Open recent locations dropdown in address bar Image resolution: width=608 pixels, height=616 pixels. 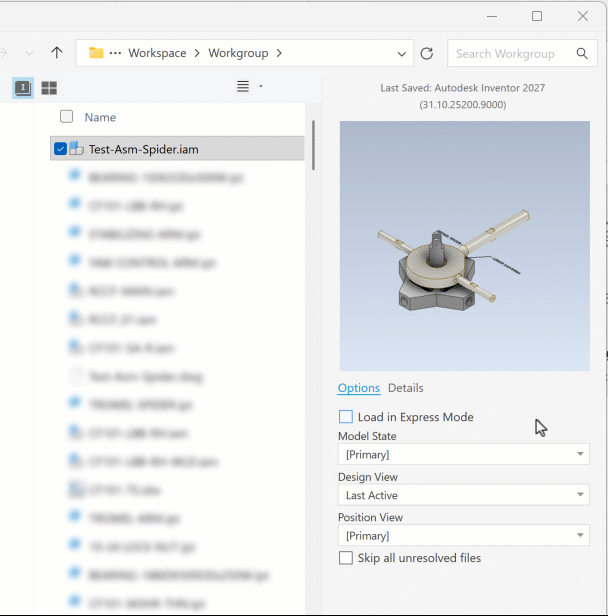click(401, 54)
